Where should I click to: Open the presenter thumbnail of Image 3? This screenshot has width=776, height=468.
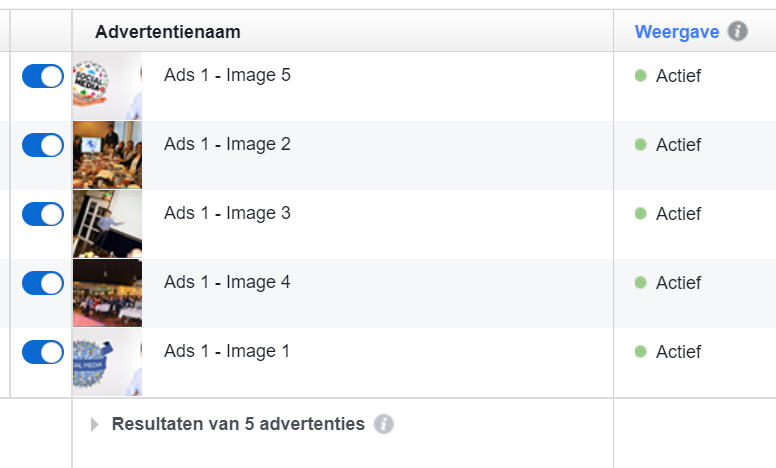[107, 224]
